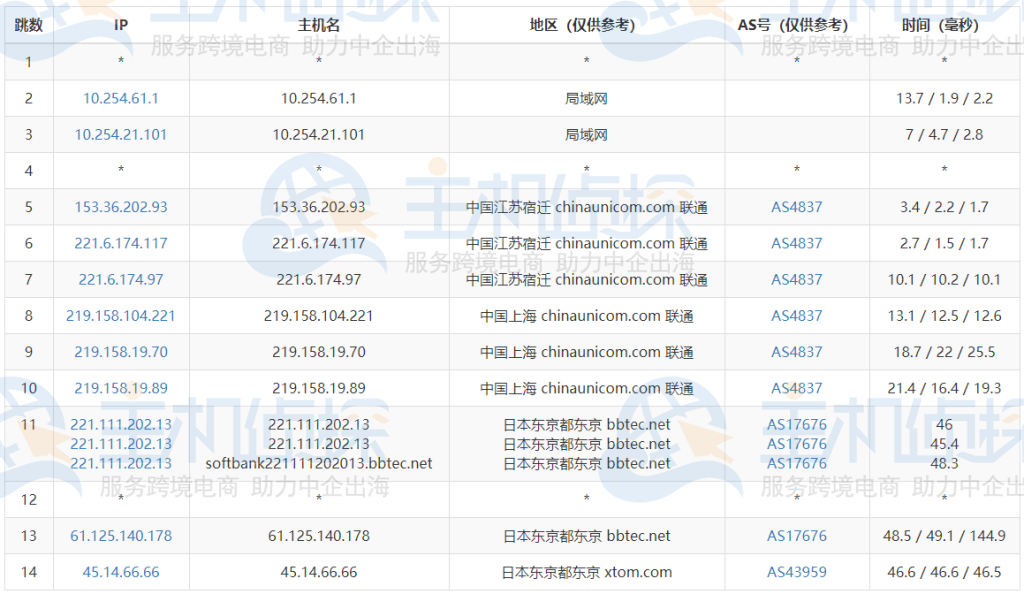The width and height of the screenshot is (1024, 594).
Task: Click the 跳数 column header
Action: click(x=29, y=26)
